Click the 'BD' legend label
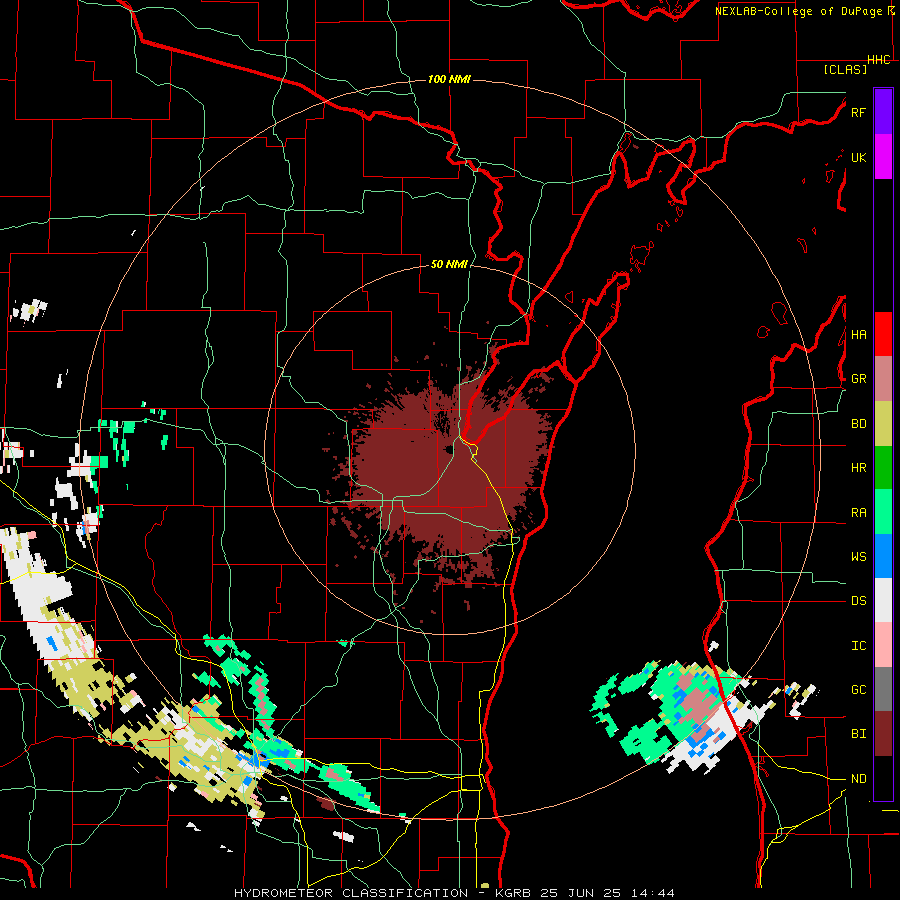This screenshot has height=900, width=900. coord(858,424)
